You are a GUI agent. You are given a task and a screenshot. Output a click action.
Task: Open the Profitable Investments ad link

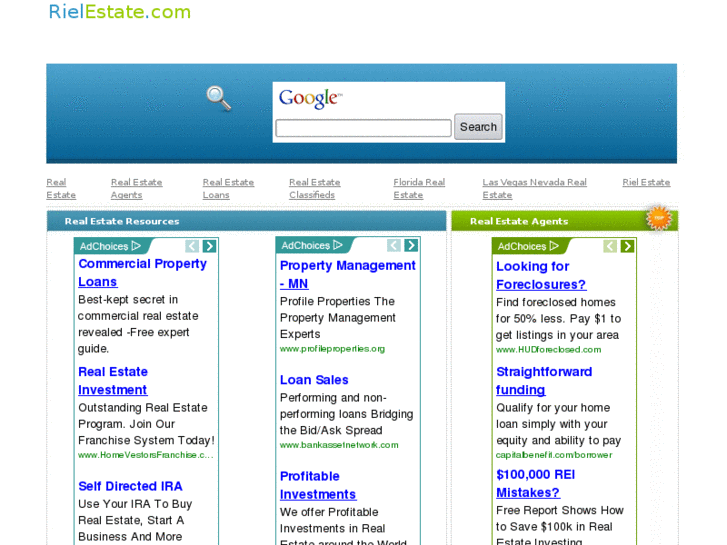tap(318, 485)
